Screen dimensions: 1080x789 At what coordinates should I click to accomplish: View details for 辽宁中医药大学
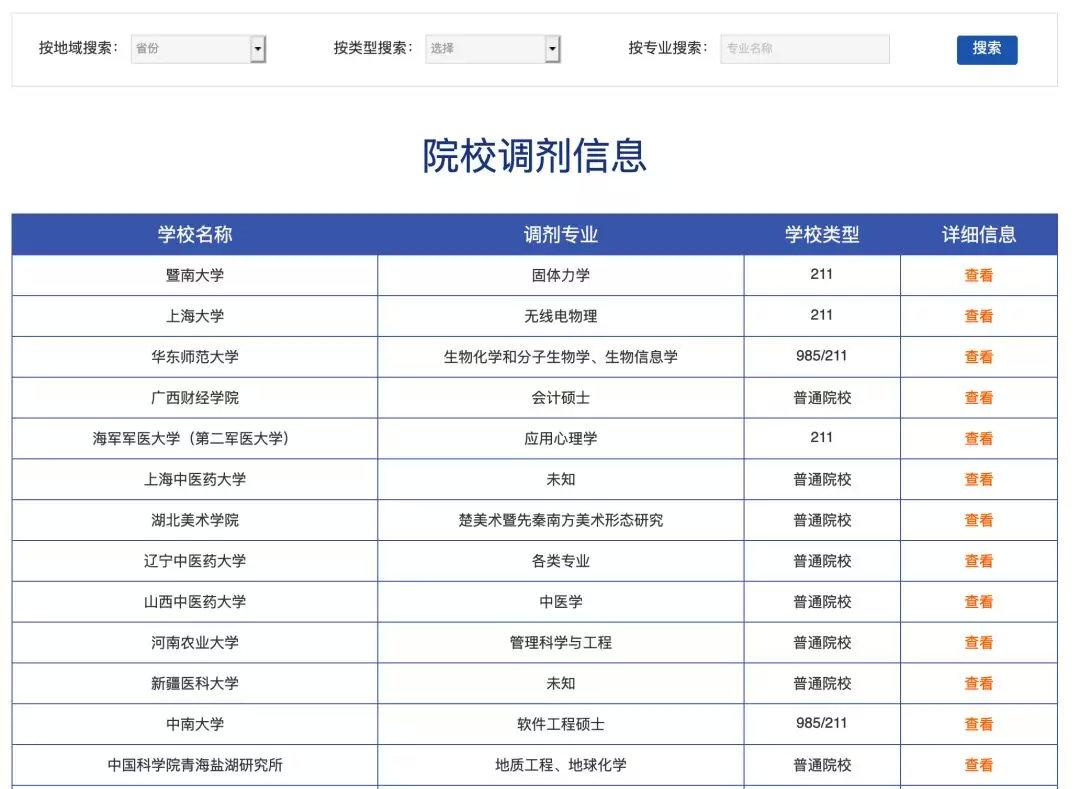point(979,561)
